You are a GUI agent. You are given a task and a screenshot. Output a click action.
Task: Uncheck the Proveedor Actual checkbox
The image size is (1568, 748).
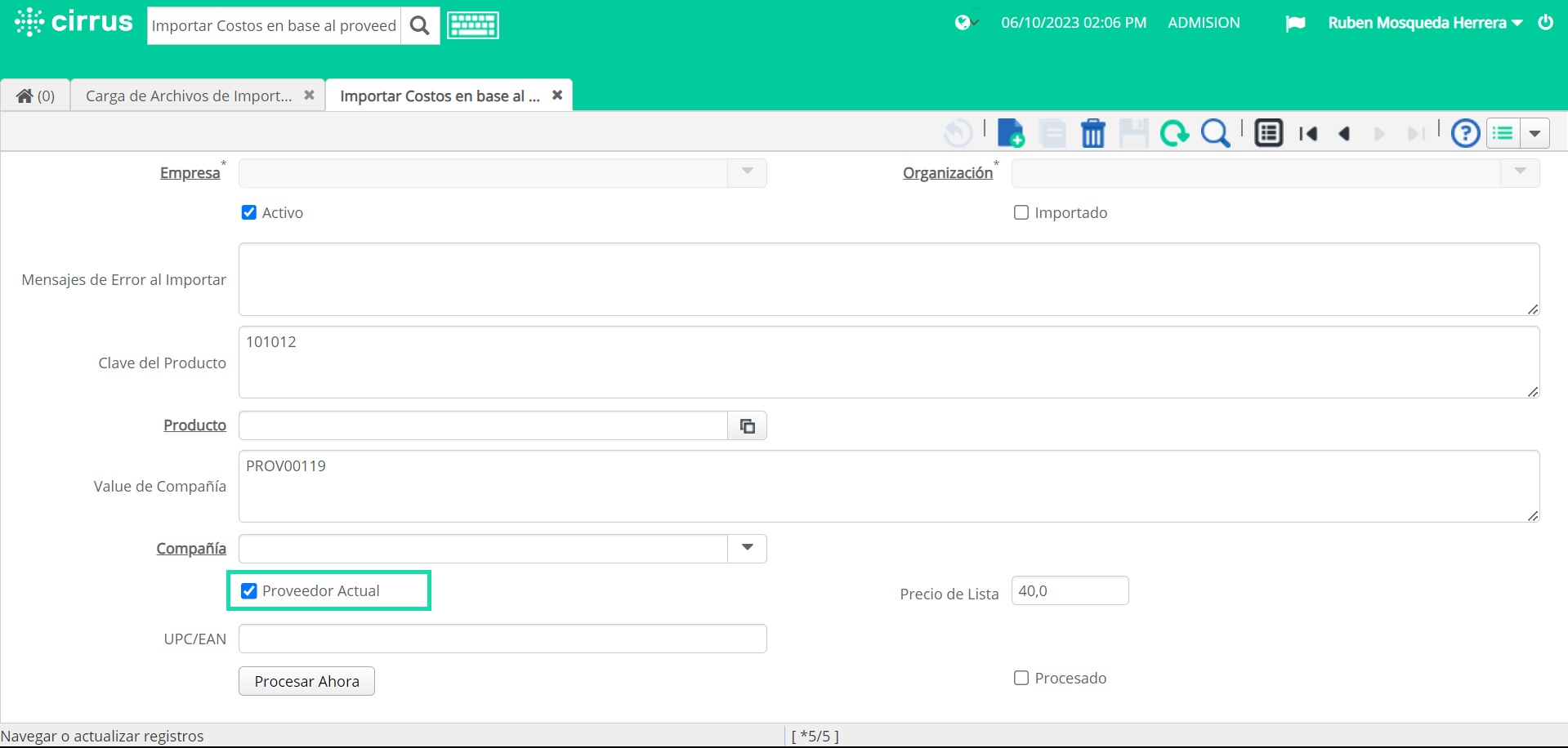[249, 590]
